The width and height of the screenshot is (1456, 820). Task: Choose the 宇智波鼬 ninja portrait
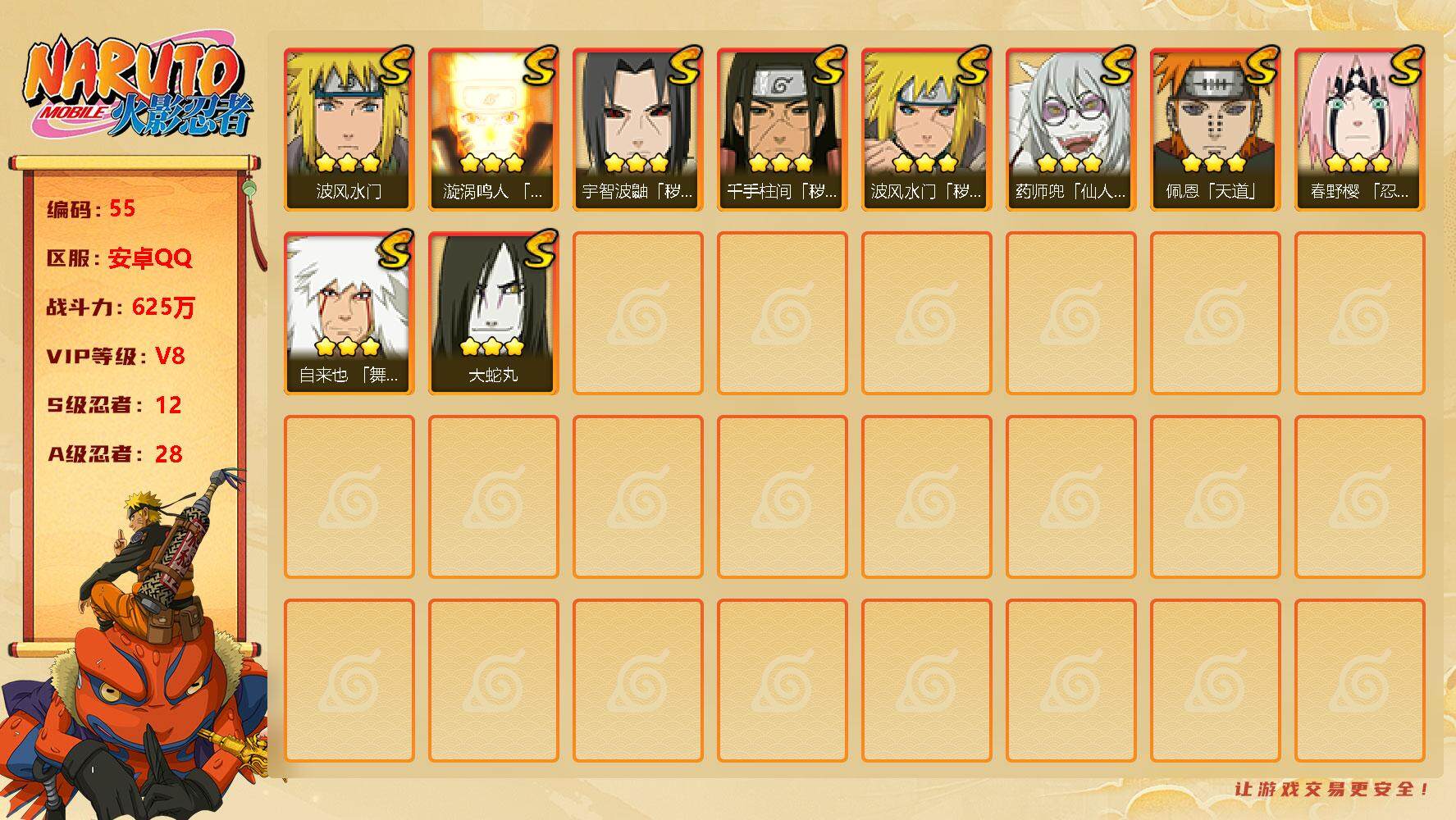tap(637, 130)
